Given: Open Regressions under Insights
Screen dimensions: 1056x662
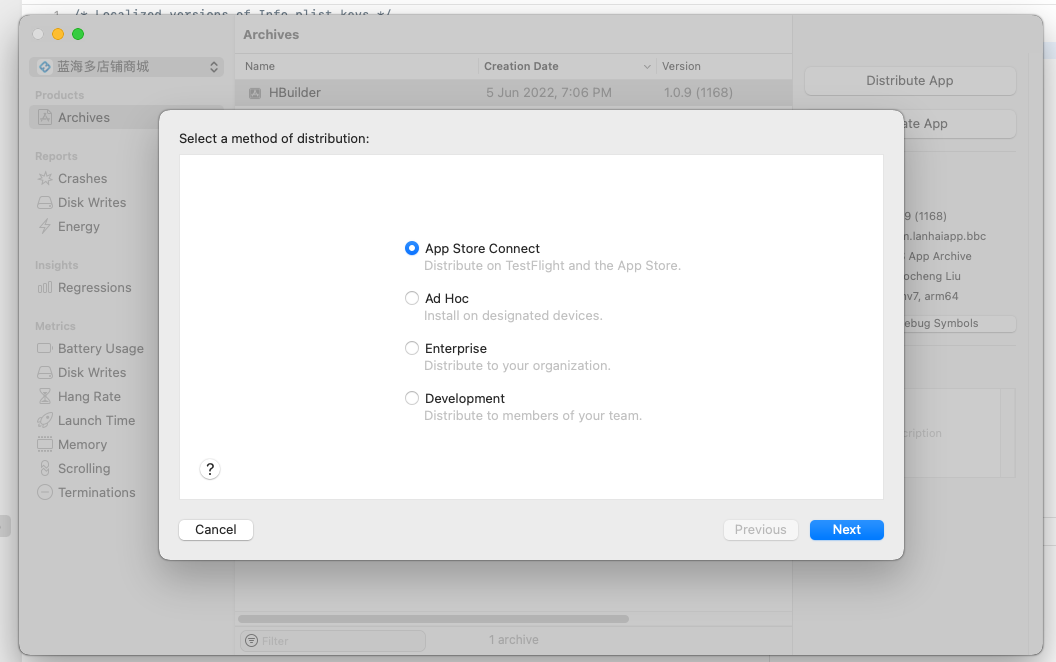Looking at the screenshot, I should pyautogui.click(x=94, y=288).
